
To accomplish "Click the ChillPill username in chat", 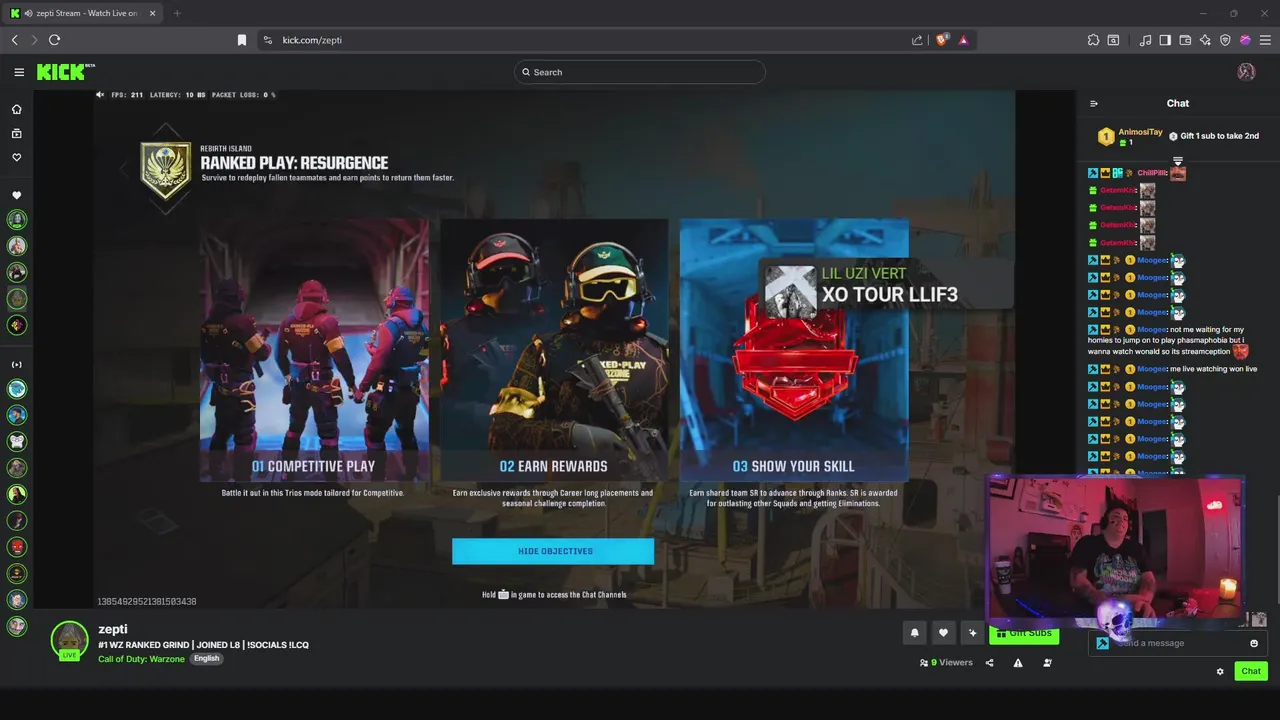I will point(1152,173).
